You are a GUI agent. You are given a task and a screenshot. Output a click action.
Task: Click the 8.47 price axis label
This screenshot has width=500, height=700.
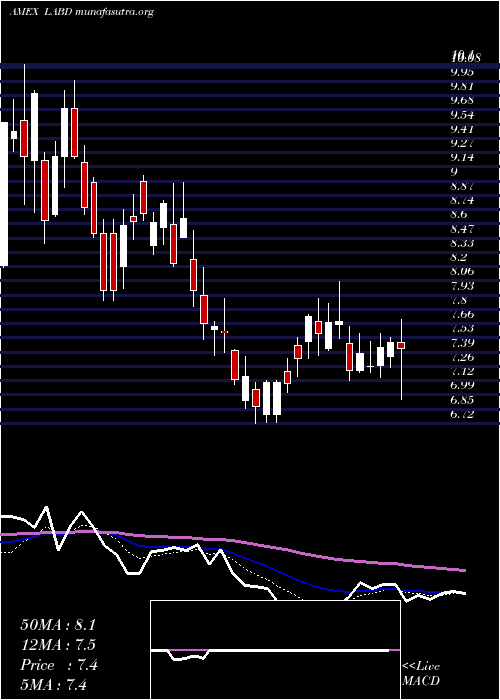[462, 229]
